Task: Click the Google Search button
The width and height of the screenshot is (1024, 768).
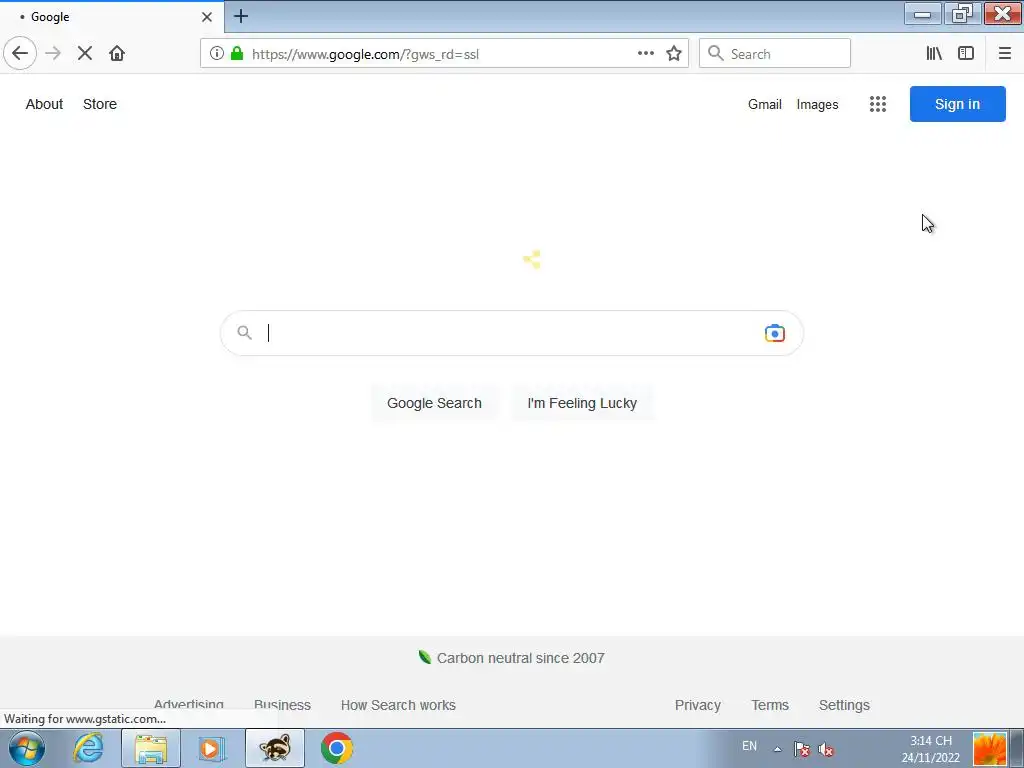Action: [434, 403]
